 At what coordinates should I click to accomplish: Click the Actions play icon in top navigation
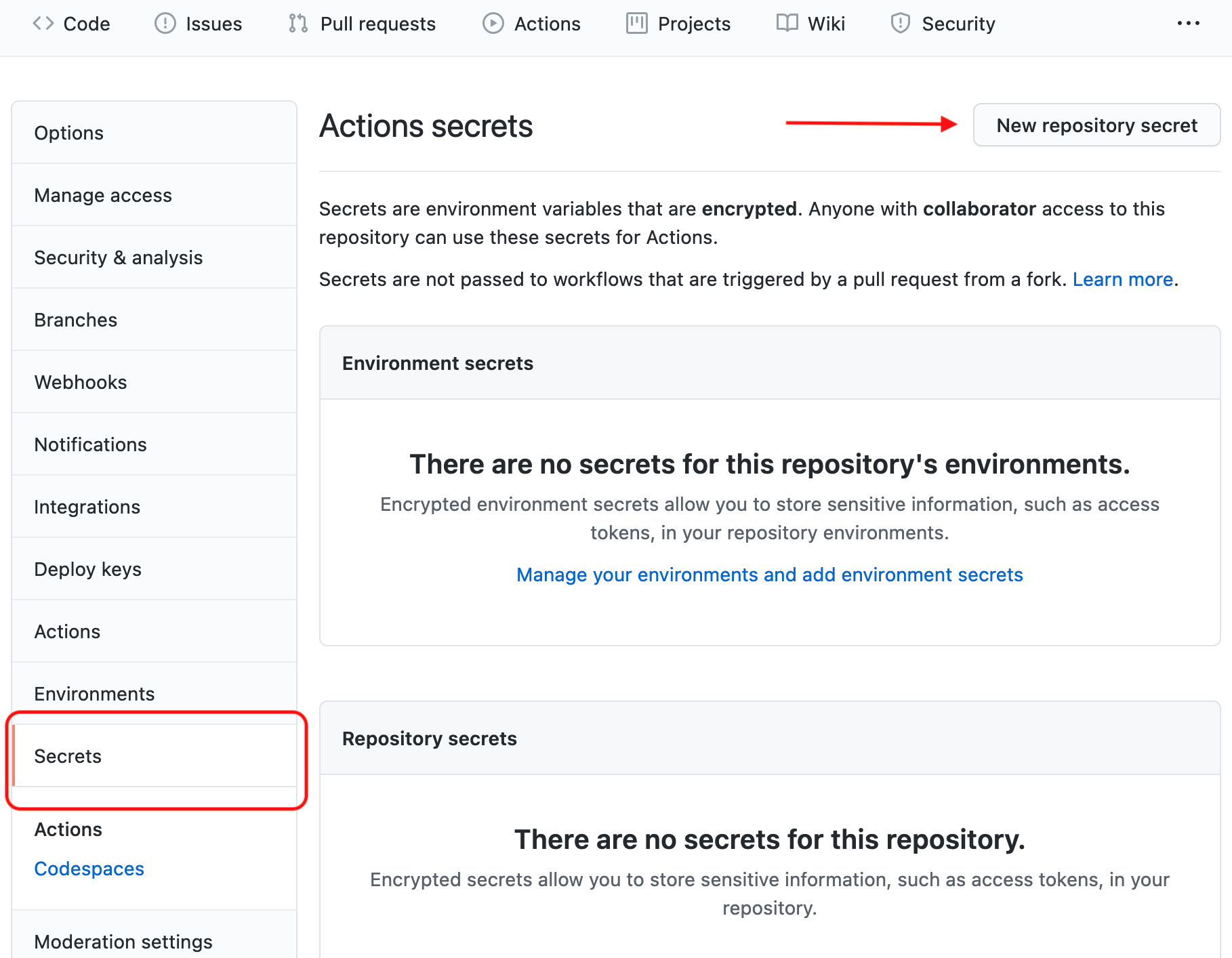(x=493, y=24)
